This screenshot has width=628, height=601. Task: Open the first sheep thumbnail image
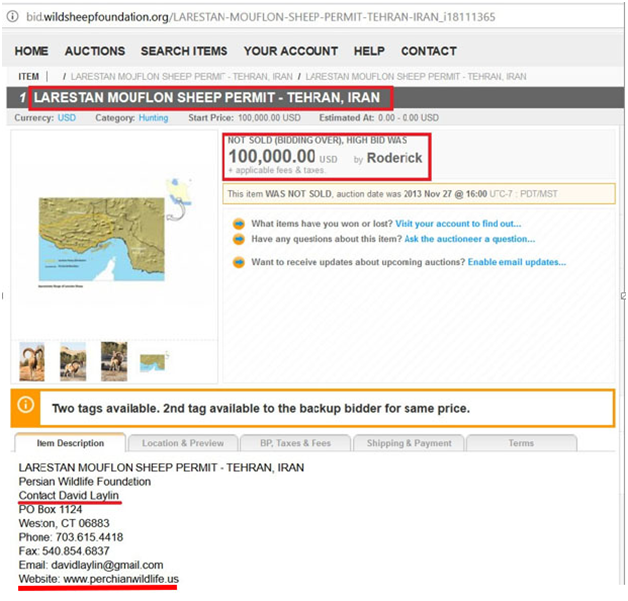(32, 361)
